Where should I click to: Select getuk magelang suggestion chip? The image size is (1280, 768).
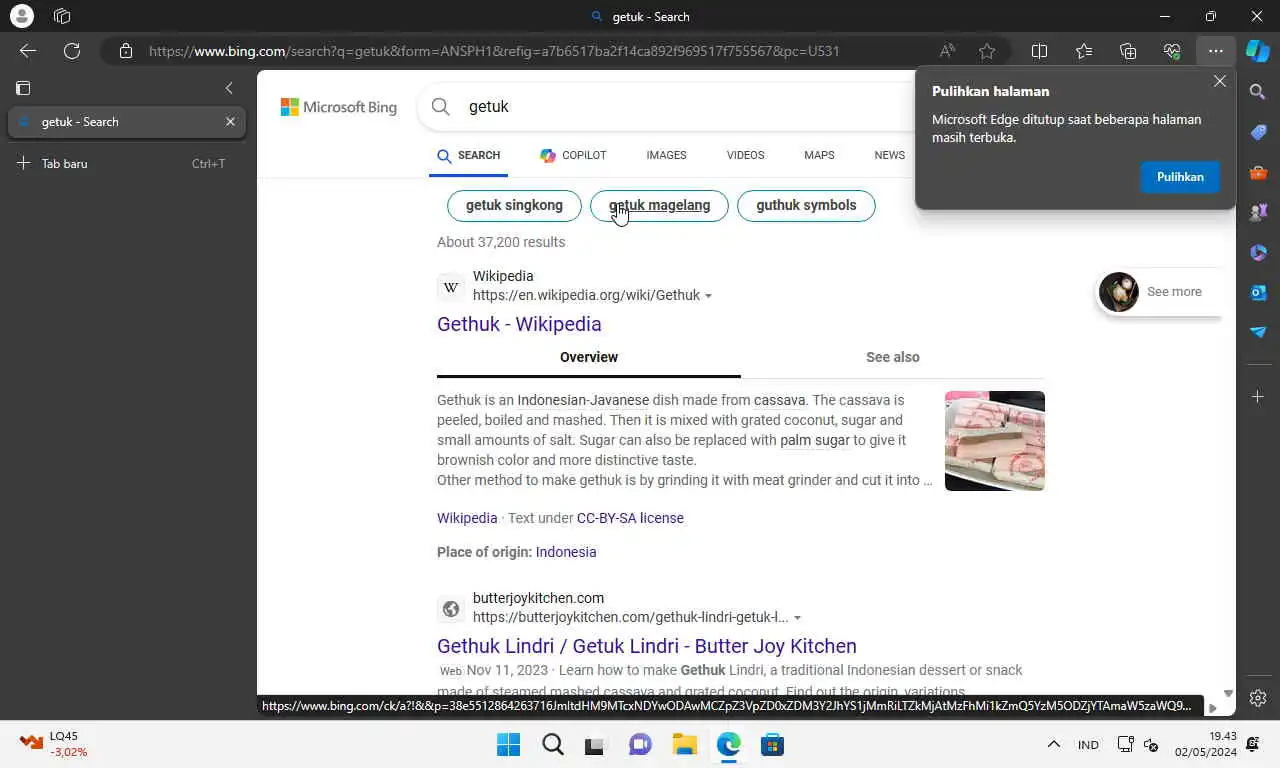659,205
